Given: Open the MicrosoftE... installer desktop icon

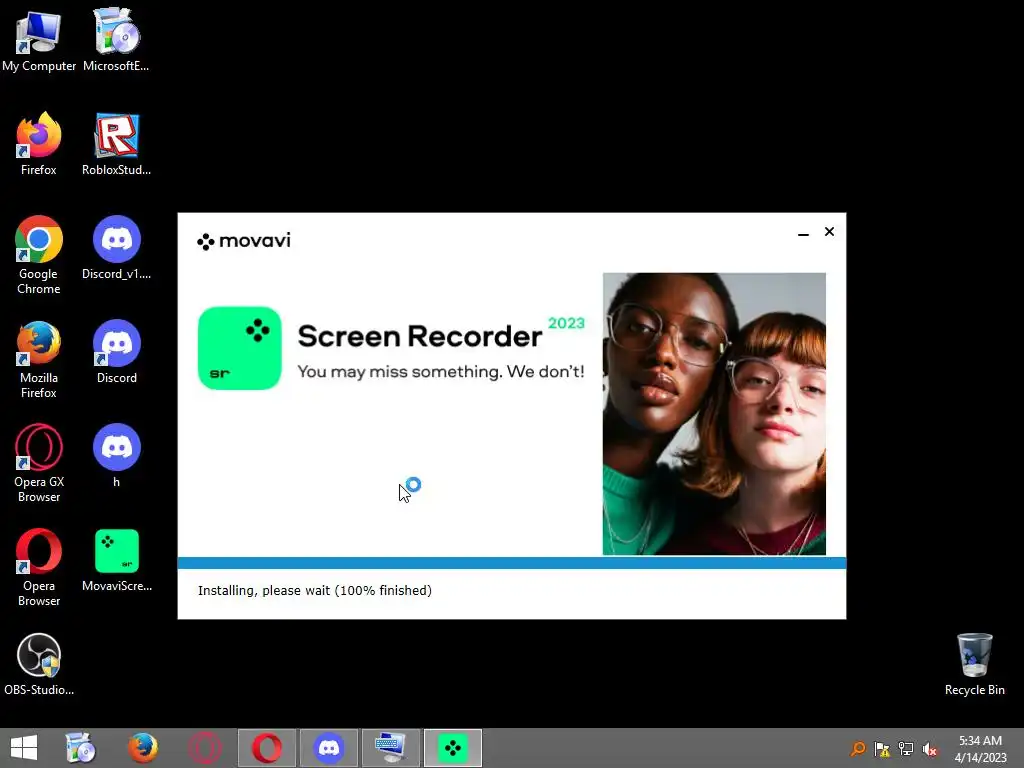Looking at the screenshot, I should click(x=116, y=40).
